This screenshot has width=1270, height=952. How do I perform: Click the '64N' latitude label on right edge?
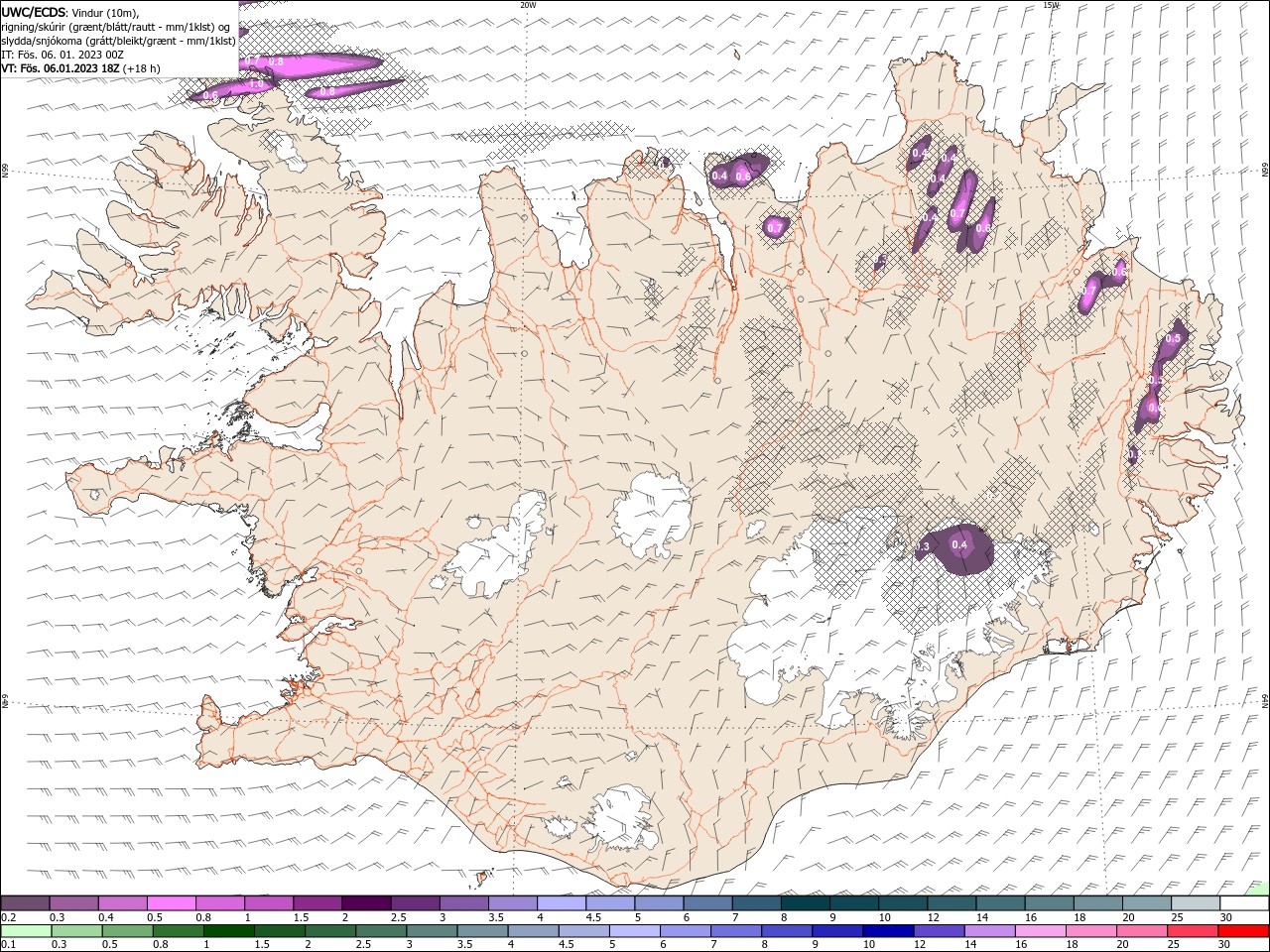1265,699
